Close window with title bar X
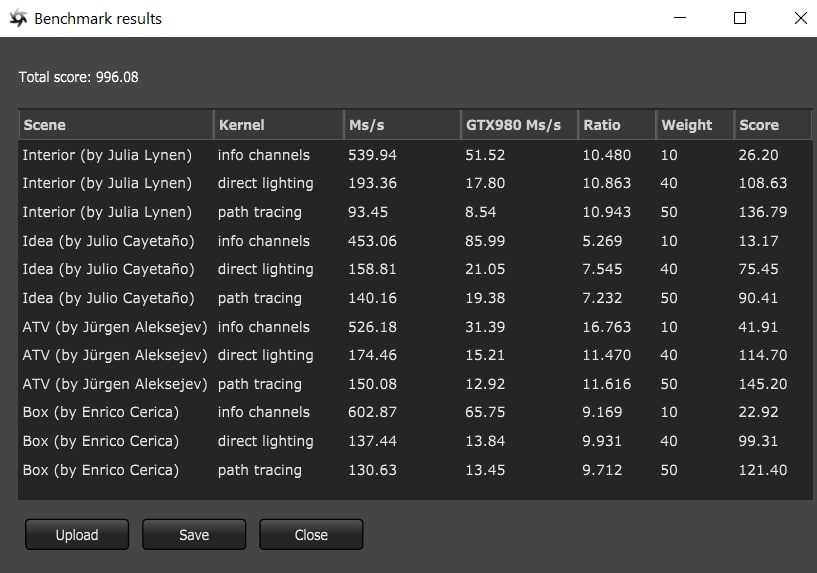 [x=801, y=18]
